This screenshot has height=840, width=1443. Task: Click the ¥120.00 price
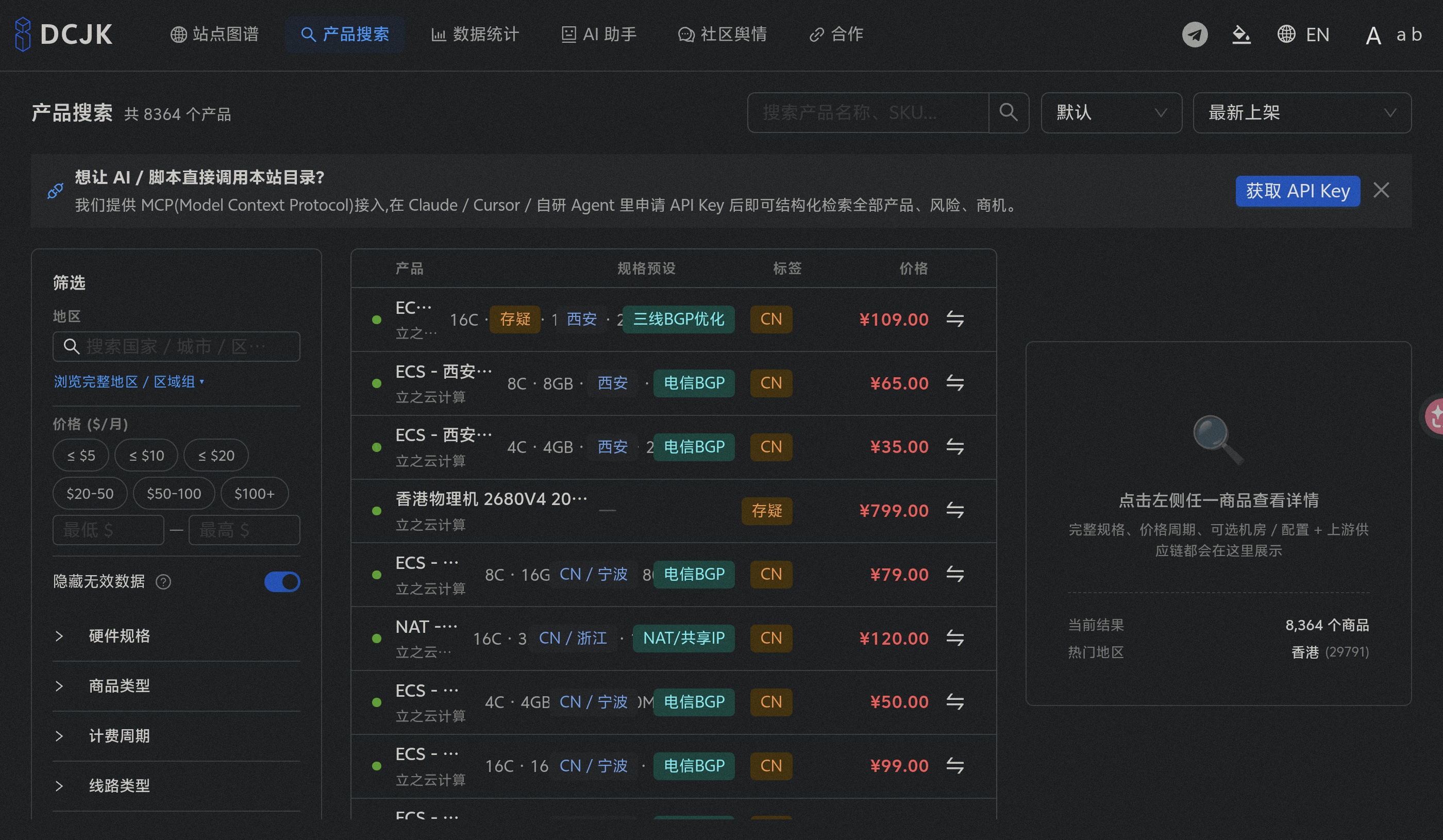[x=894, y=638]
